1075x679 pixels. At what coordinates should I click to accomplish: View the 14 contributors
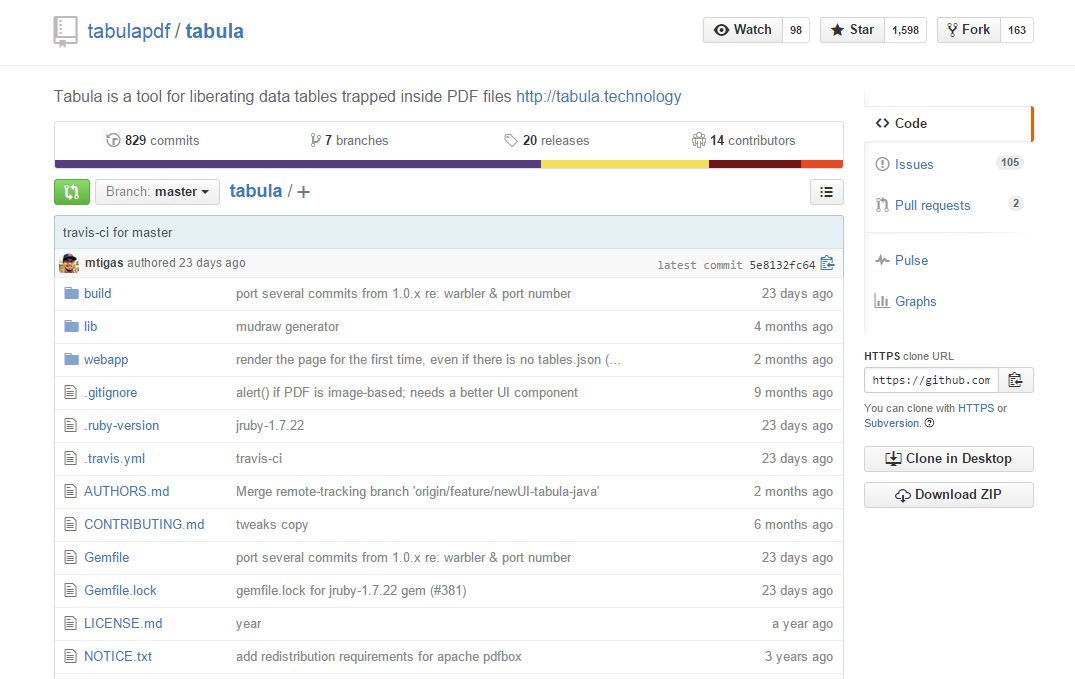click(743, 141)
